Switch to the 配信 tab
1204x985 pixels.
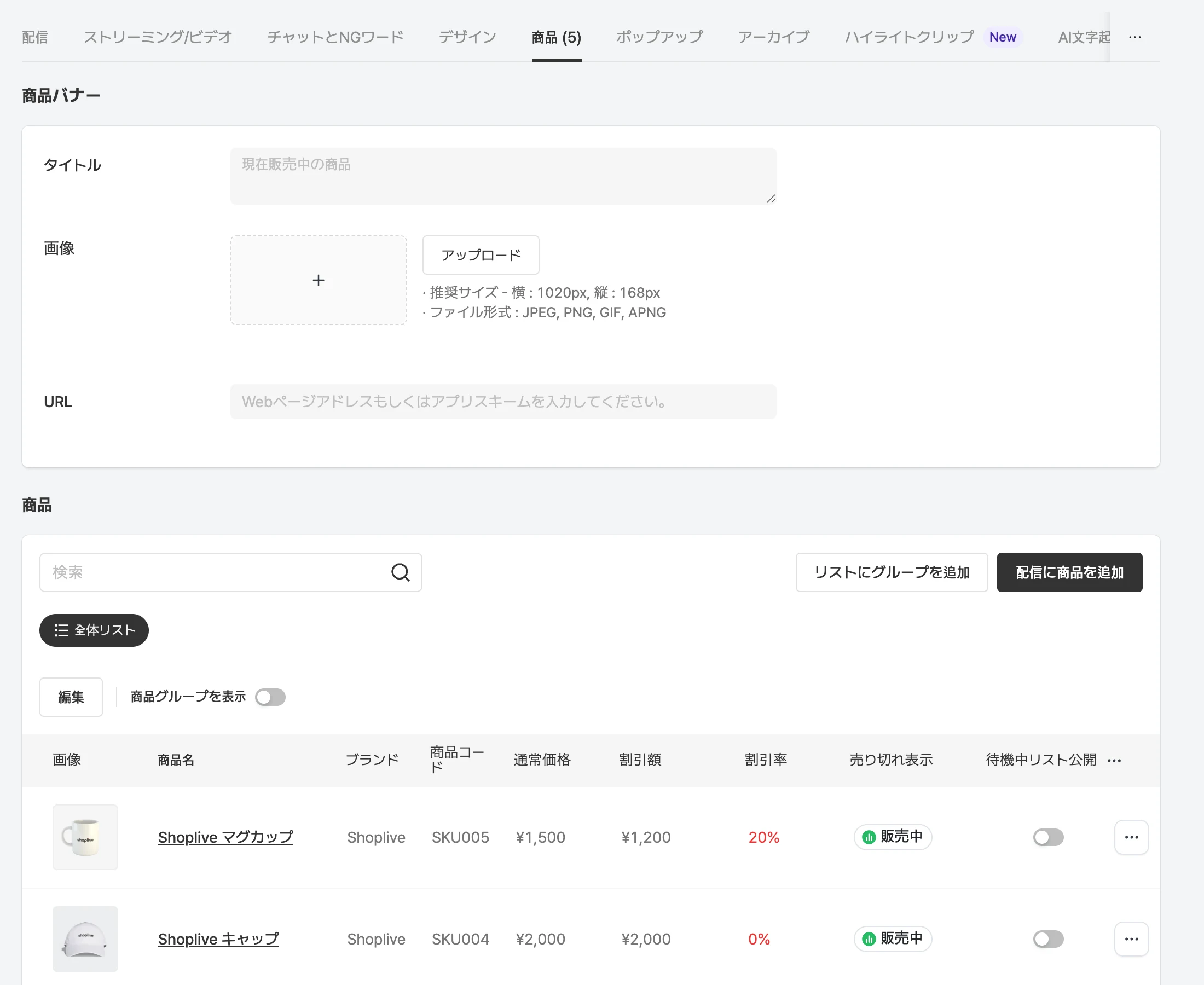pos(34,37)
